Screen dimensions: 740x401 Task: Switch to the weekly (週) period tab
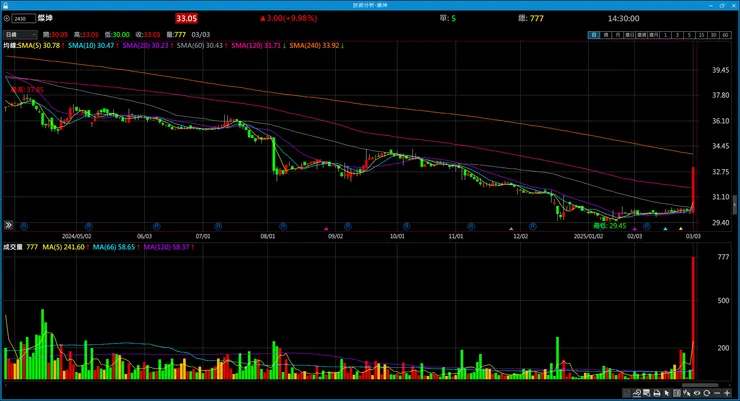(605, 35)
